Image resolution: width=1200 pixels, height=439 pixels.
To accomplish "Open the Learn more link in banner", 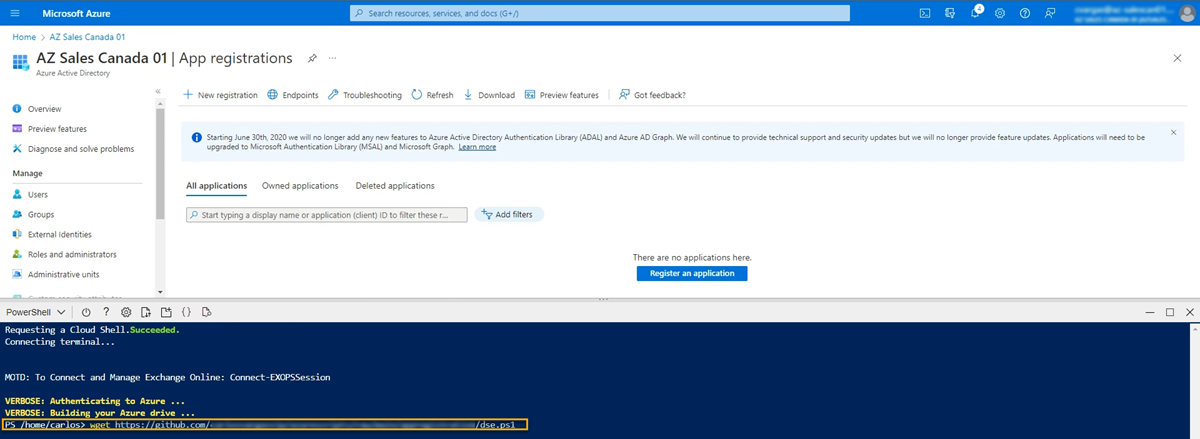I will pos(477,147).
